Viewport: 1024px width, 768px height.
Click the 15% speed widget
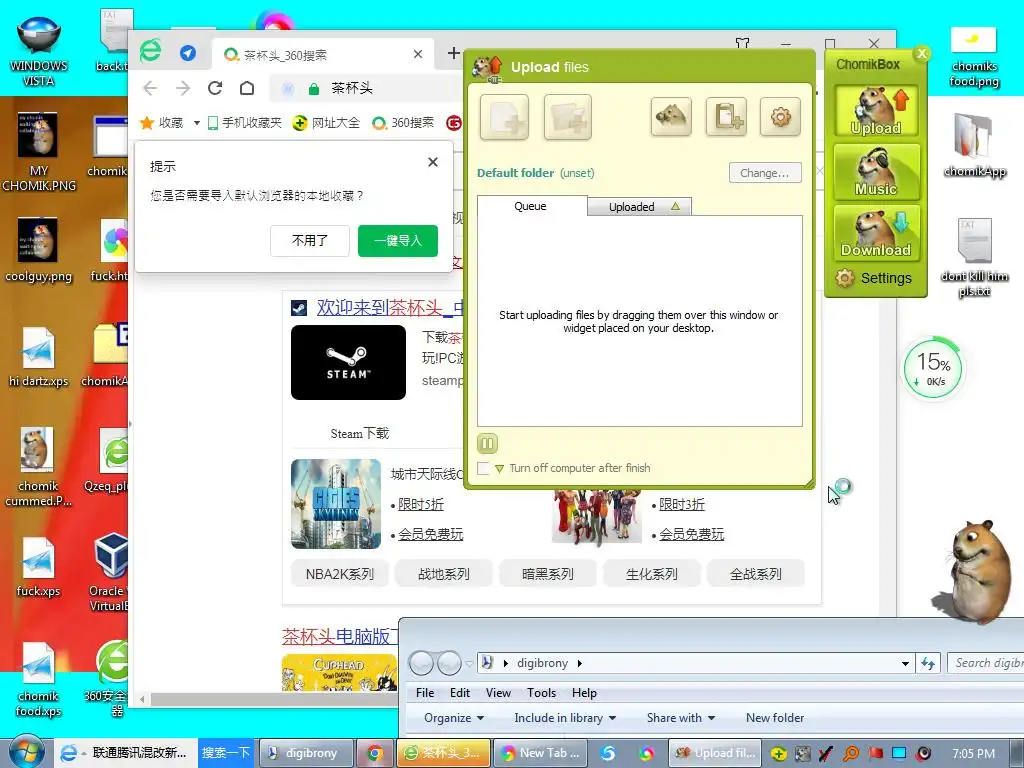933,369
